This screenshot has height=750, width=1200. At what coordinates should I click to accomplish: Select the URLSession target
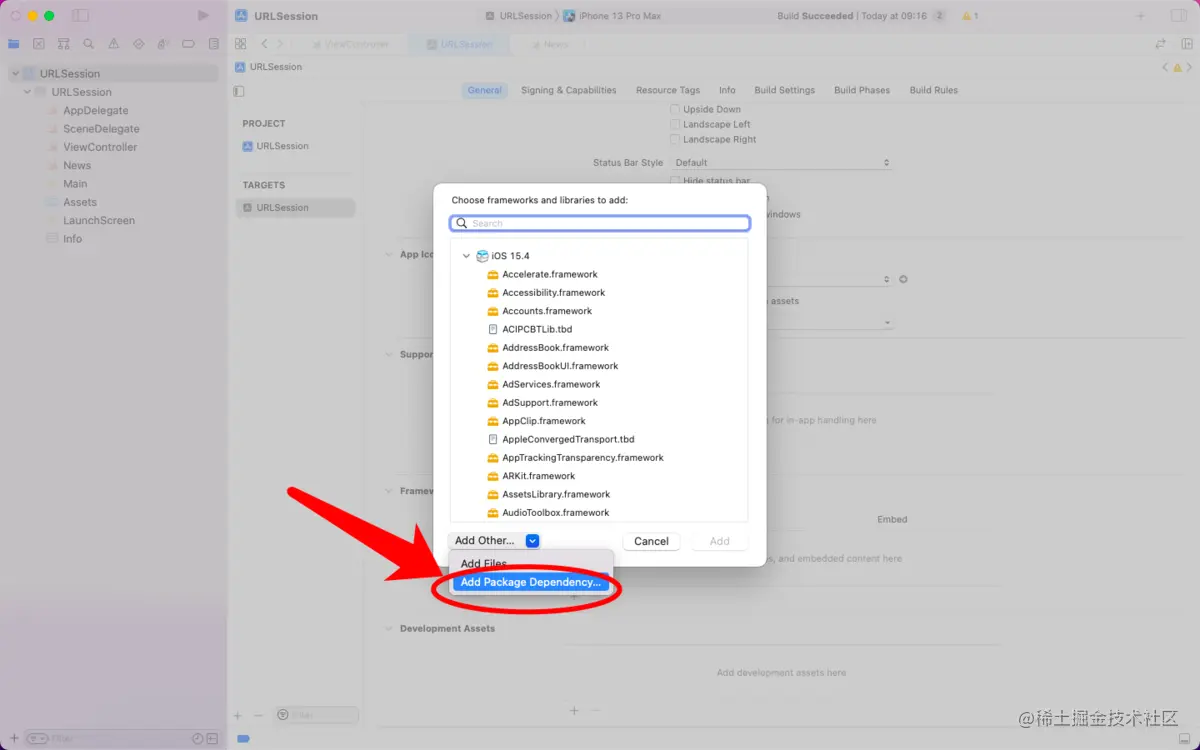tap(295, 208)
